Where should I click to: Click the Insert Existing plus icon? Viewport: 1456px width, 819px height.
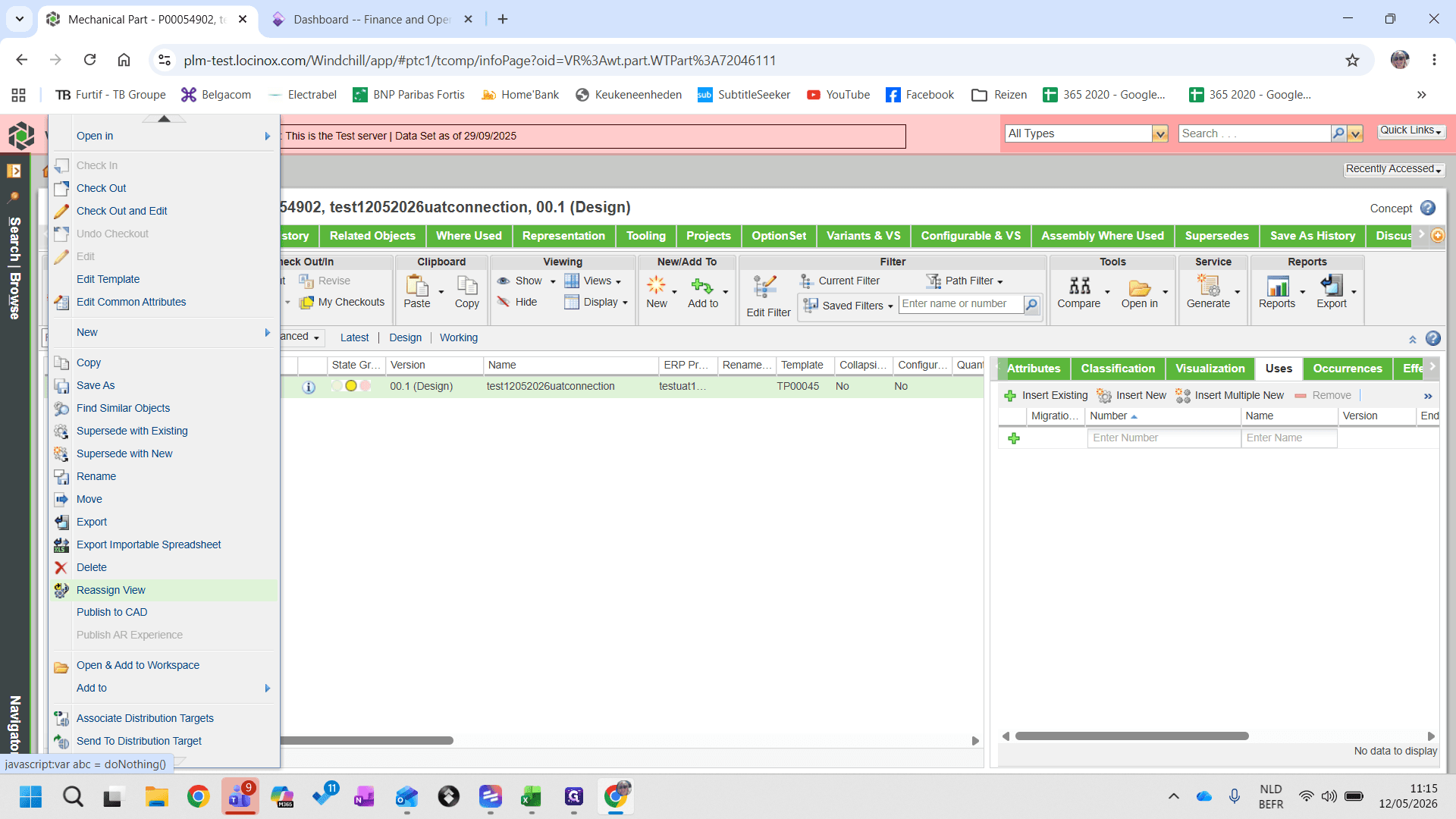pyautogui.click(x=1010, y=396)
